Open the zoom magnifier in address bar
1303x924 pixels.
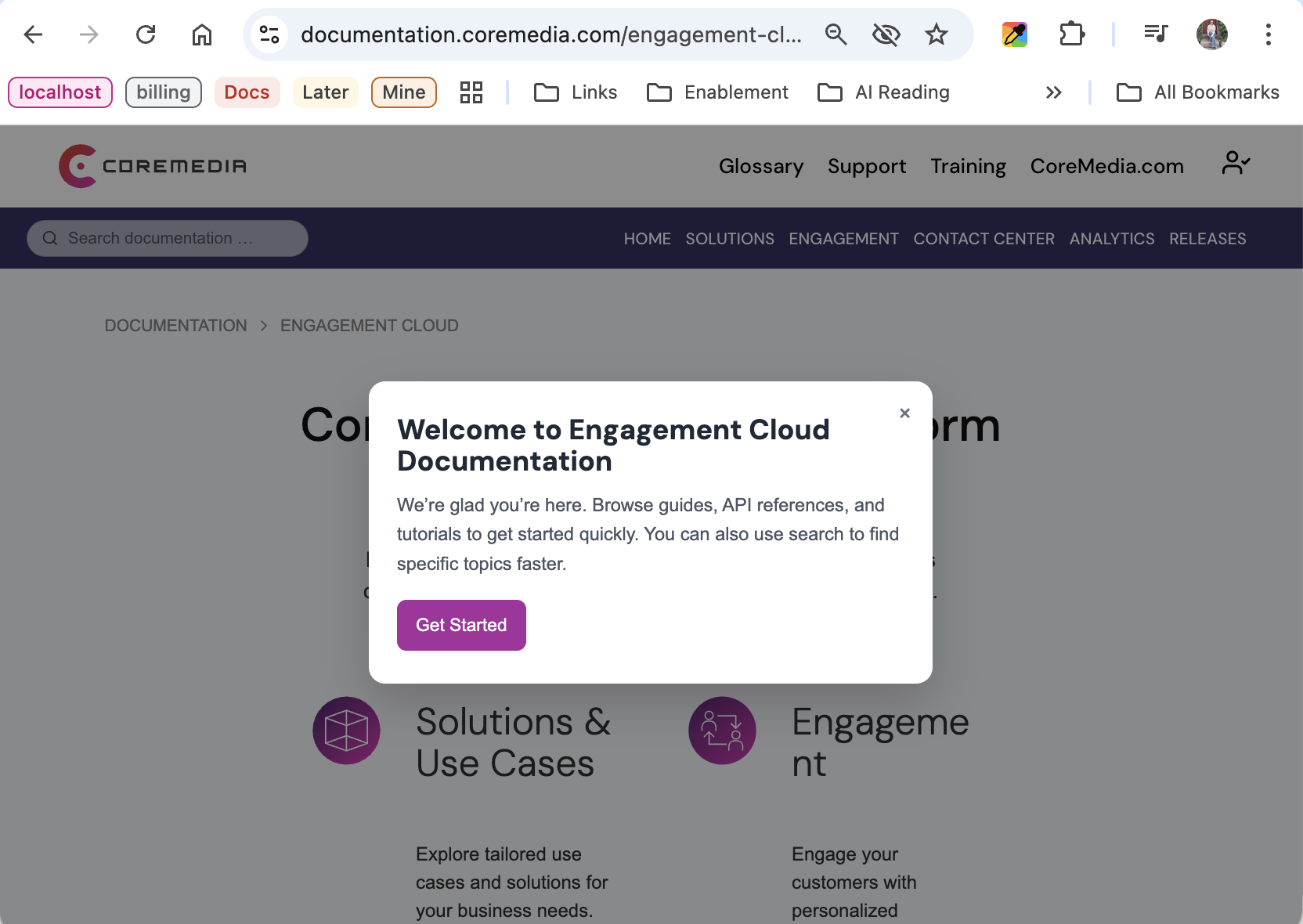(836, 34)
